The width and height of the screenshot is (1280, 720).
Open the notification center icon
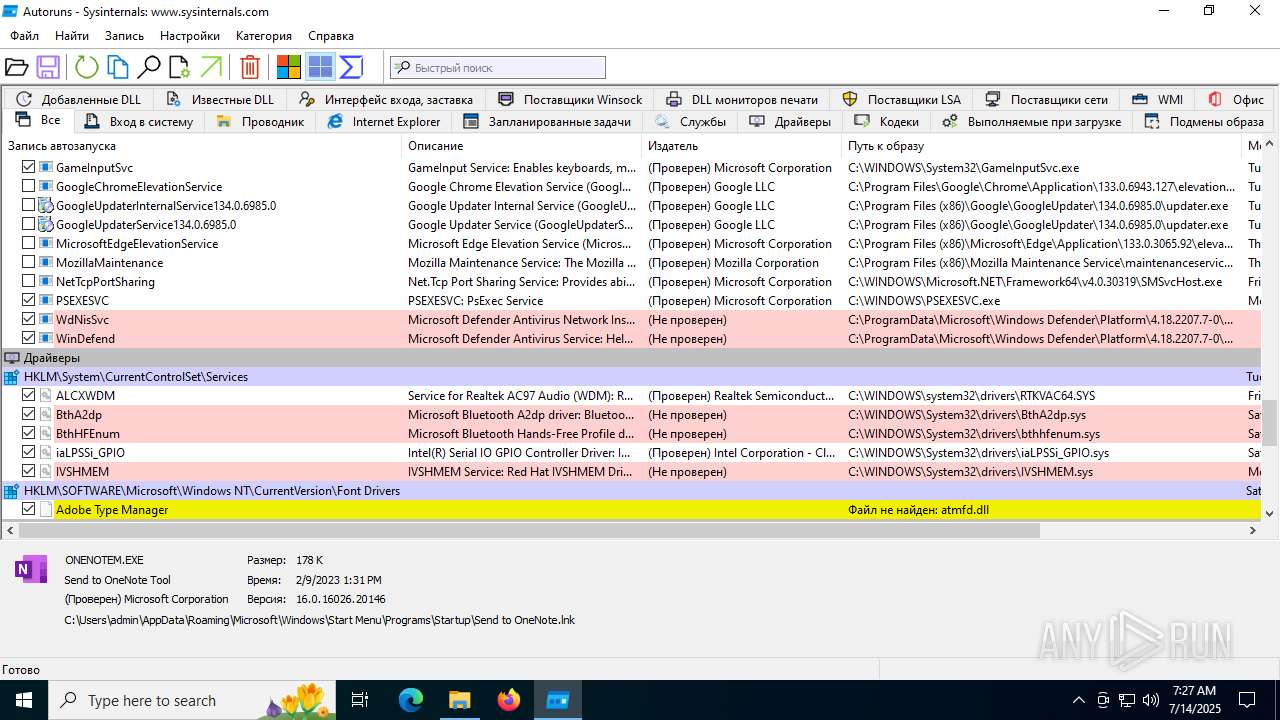(1247, 700)
